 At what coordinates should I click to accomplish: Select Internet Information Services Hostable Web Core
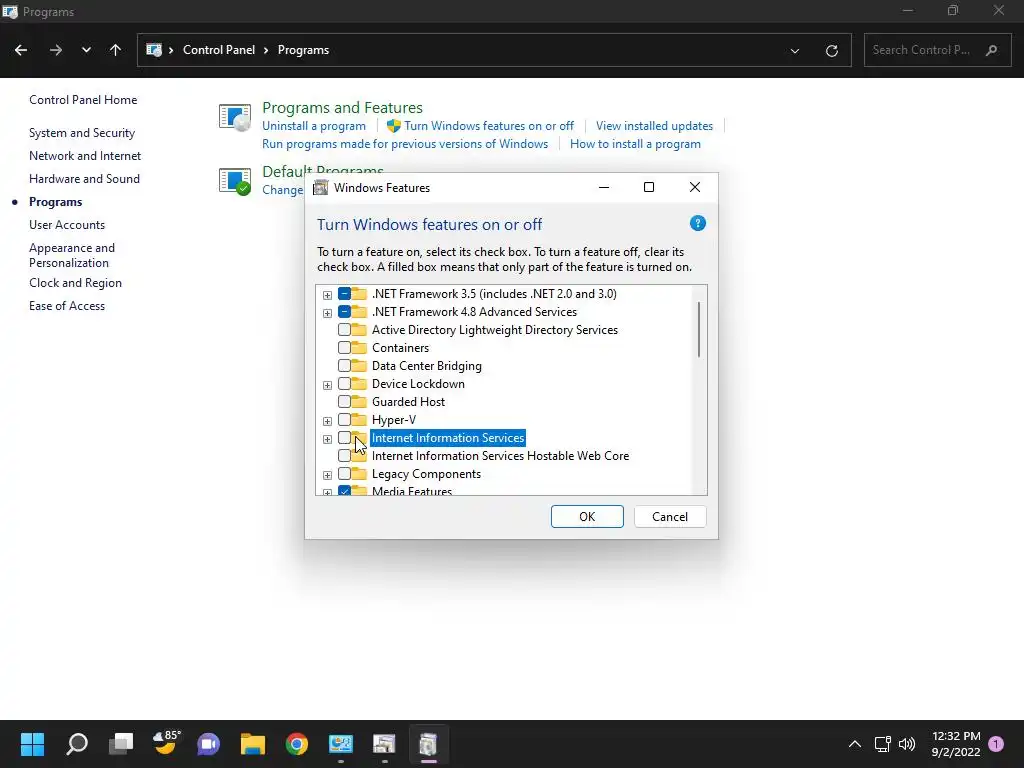point(500,456)
